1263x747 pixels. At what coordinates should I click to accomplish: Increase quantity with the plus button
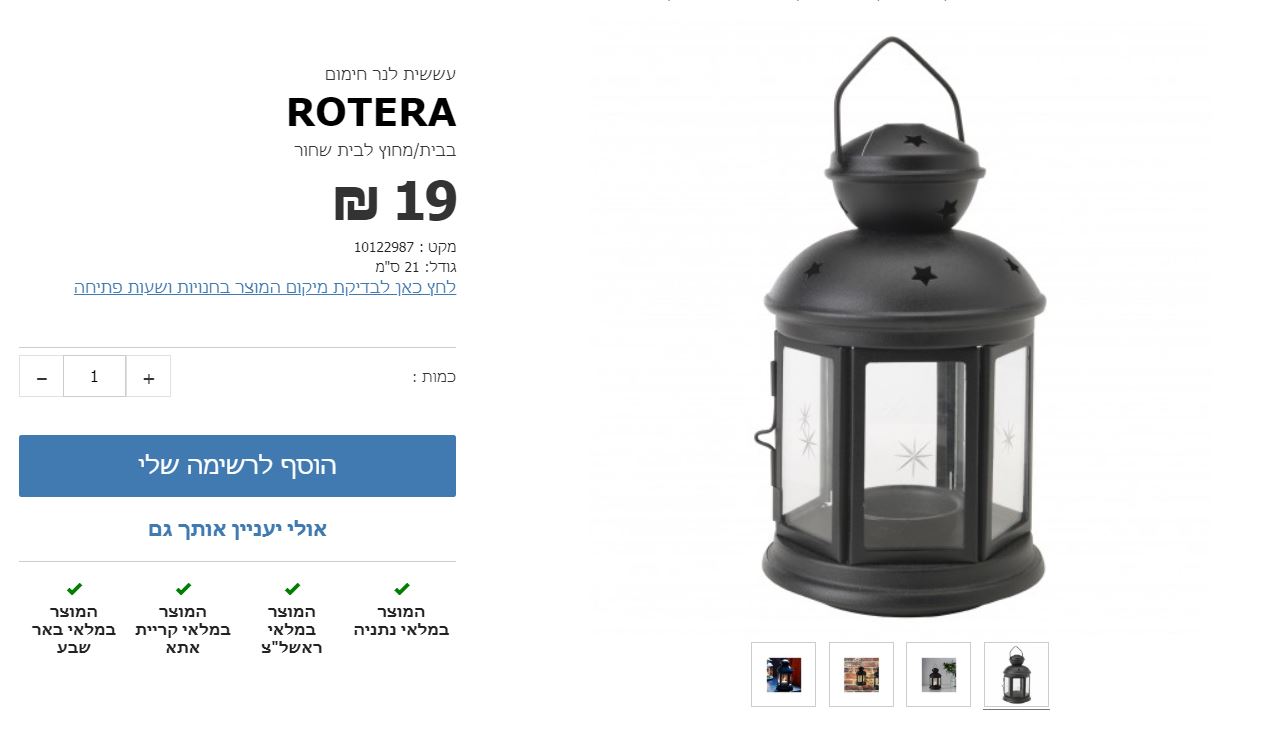(x=148, y=376)
